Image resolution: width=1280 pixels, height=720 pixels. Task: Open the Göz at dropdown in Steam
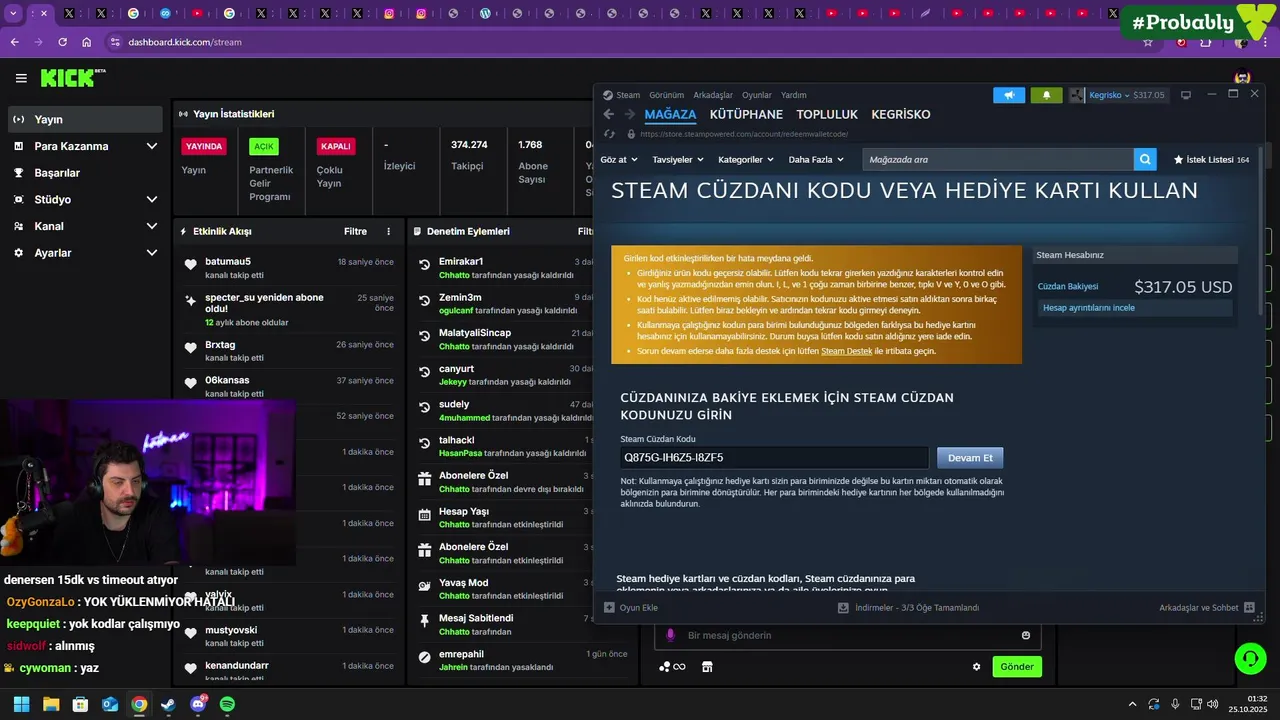[619, 159]
